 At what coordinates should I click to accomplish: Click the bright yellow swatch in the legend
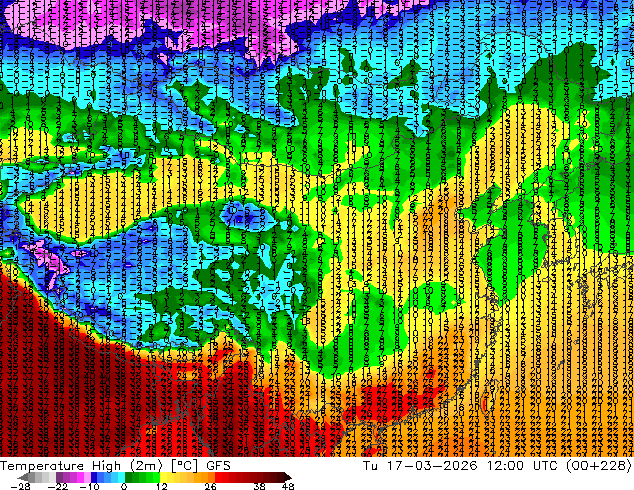(x=163, y=477)
